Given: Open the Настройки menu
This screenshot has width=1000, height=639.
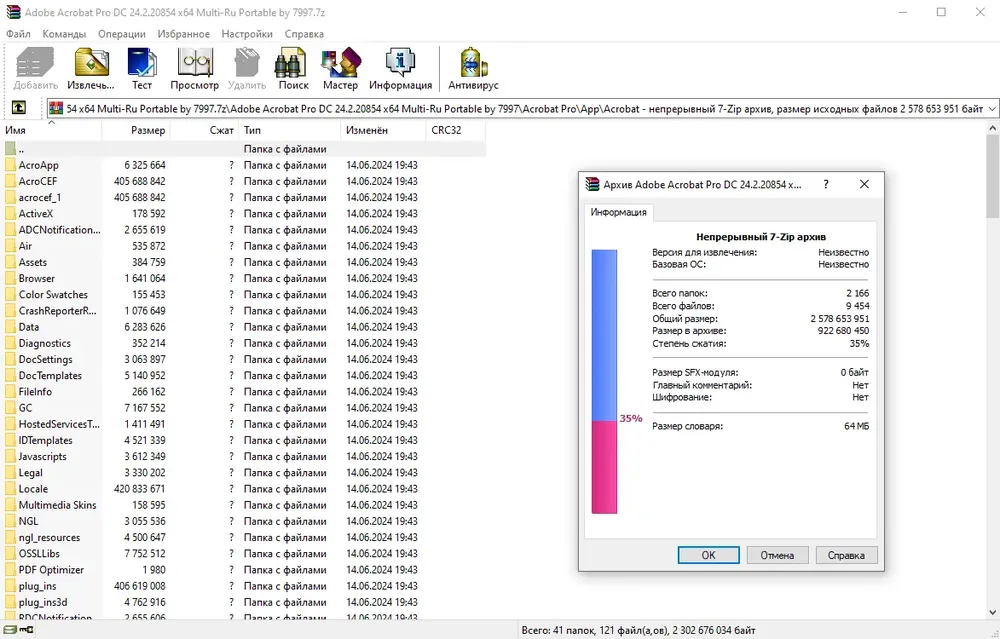Looking at the screenshot, I should 247,34.
